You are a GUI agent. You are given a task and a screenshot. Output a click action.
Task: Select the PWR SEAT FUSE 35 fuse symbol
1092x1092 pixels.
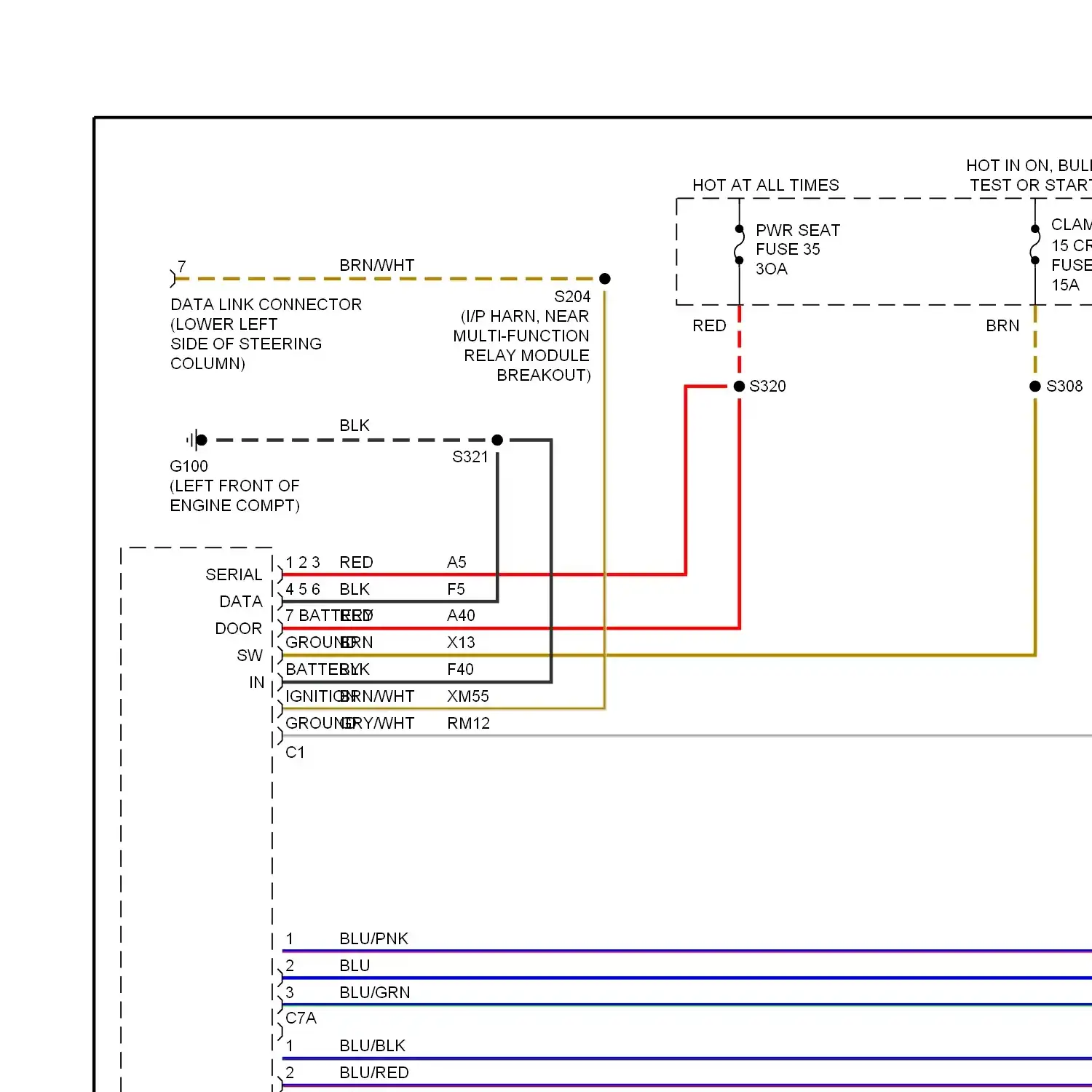tap(740, 245)
